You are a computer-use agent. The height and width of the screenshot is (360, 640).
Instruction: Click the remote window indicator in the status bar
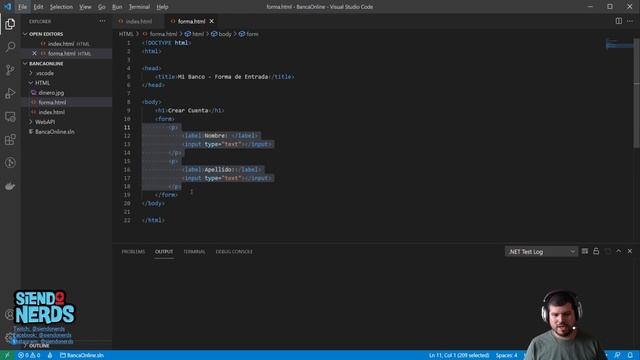[7, 355]
